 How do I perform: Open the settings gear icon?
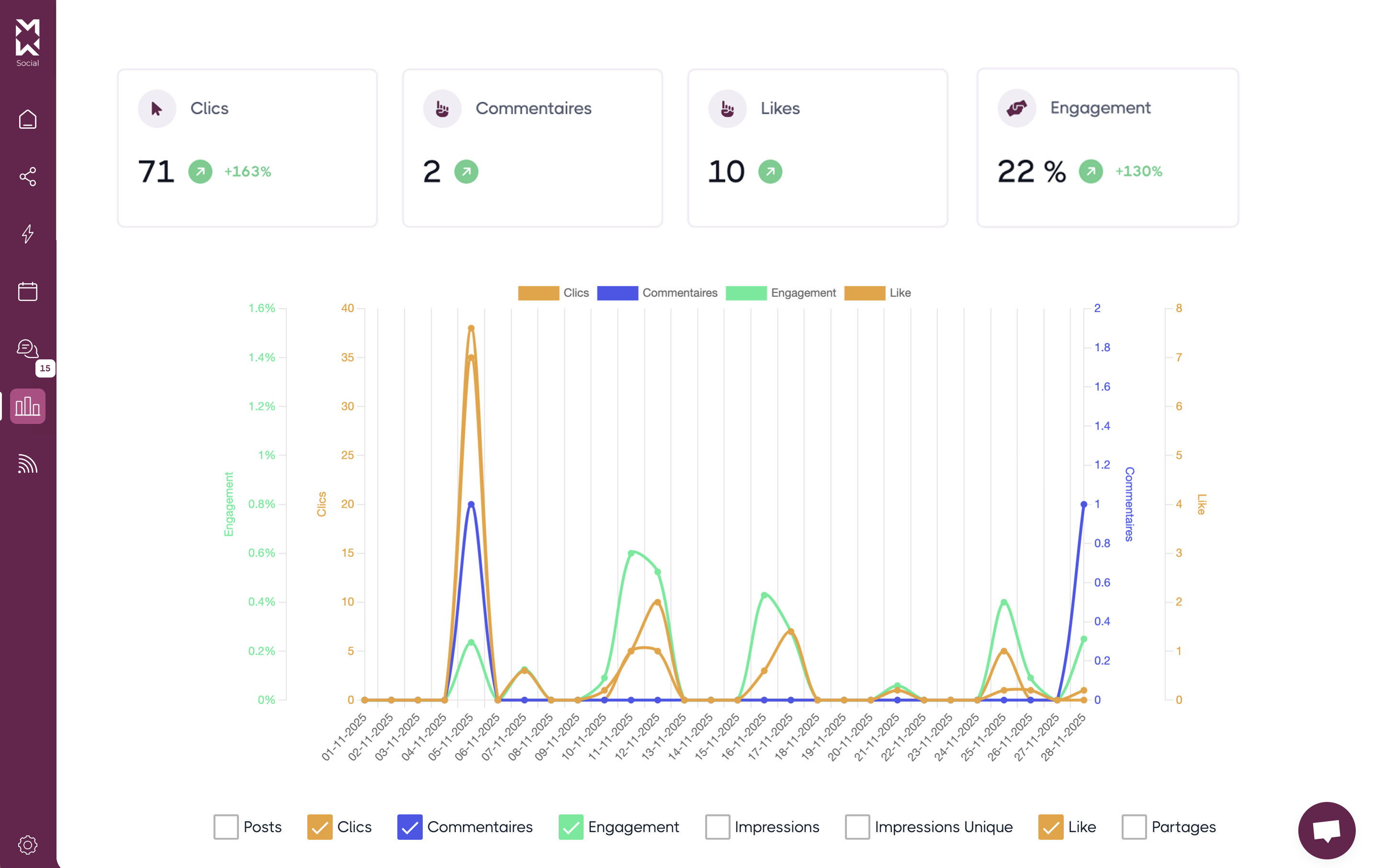27,845
